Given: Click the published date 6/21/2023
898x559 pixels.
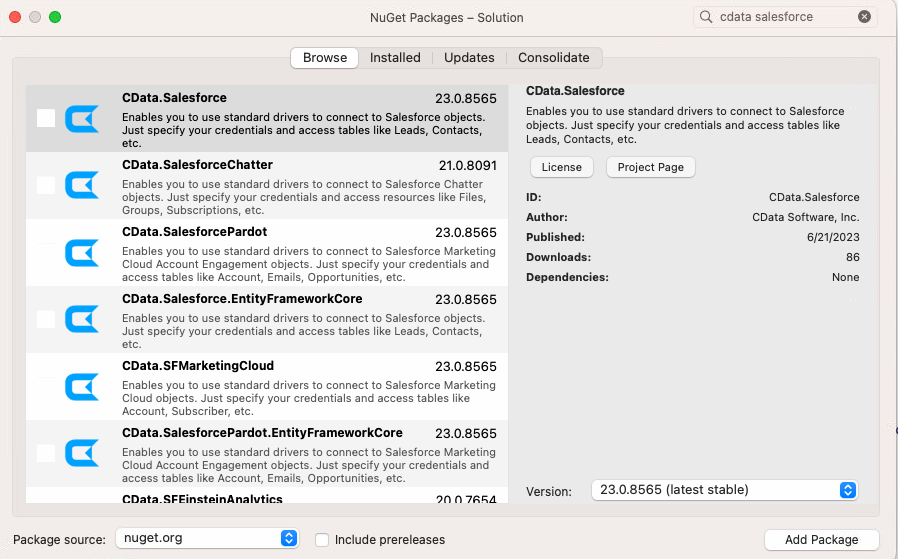Looking at the screenshot, I should click(x=833, y=237).
